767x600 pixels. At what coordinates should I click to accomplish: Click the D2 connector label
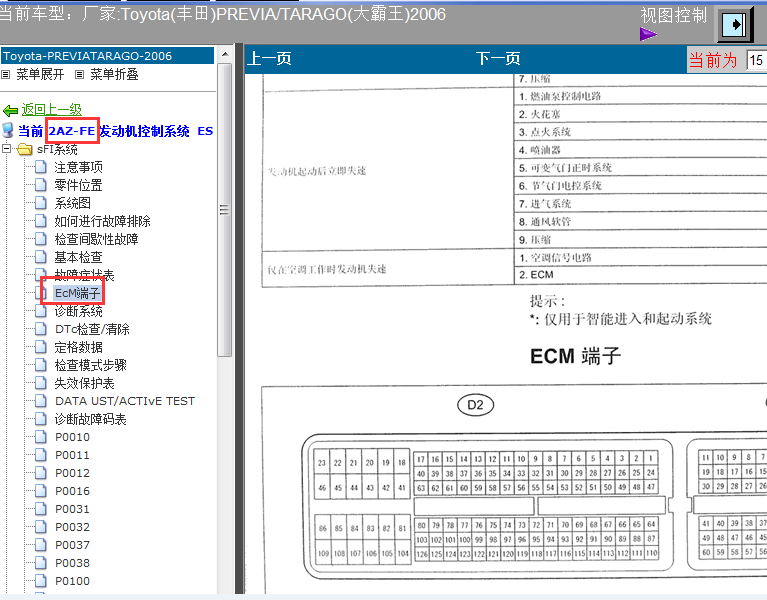pyautogui.click(x=475, y=405)
